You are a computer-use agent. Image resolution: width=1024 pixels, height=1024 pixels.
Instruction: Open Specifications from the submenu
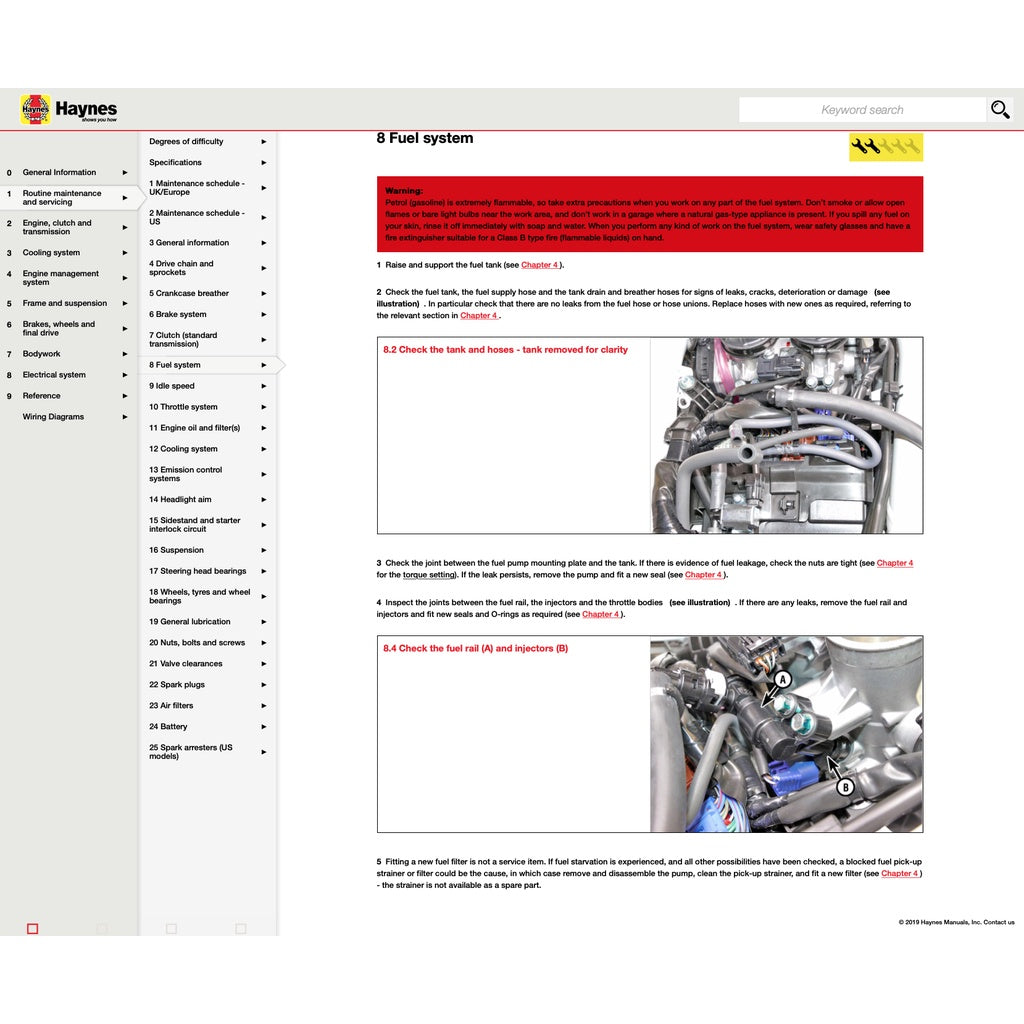coord(174,162)
